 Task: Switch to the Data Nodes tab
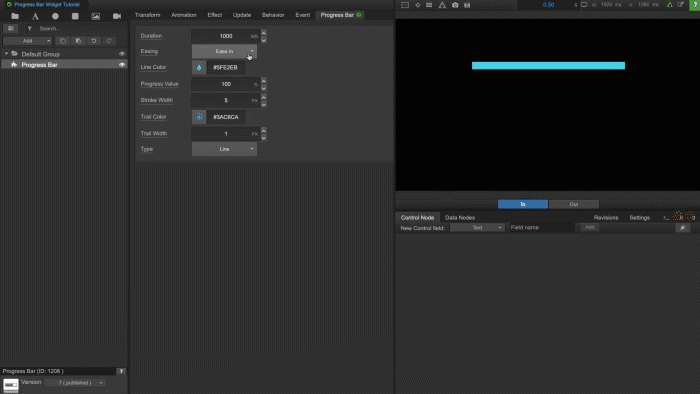point(460,218)
